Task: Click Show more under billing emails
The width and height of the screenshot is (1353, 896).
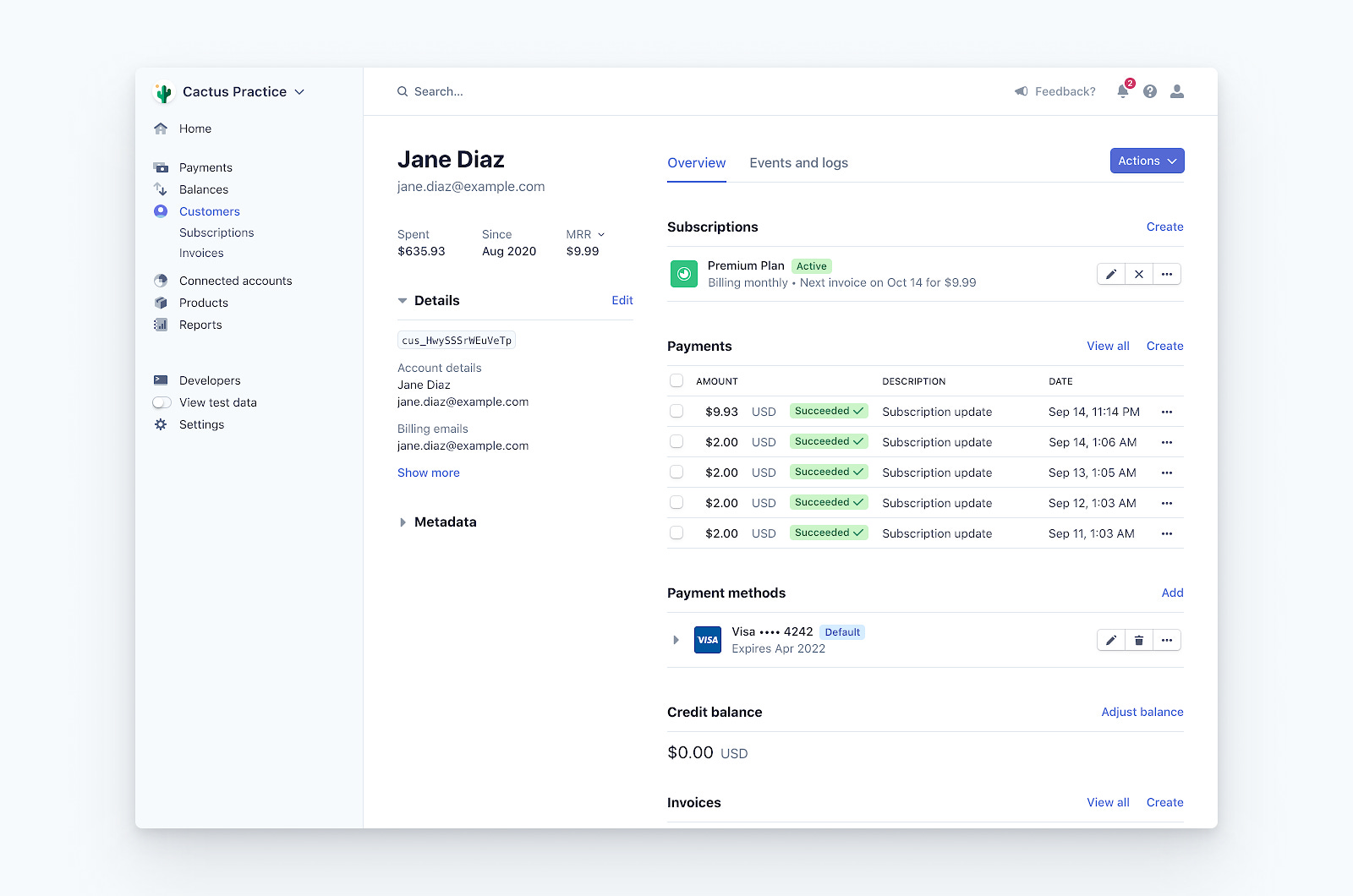Action: click(428, 473)
